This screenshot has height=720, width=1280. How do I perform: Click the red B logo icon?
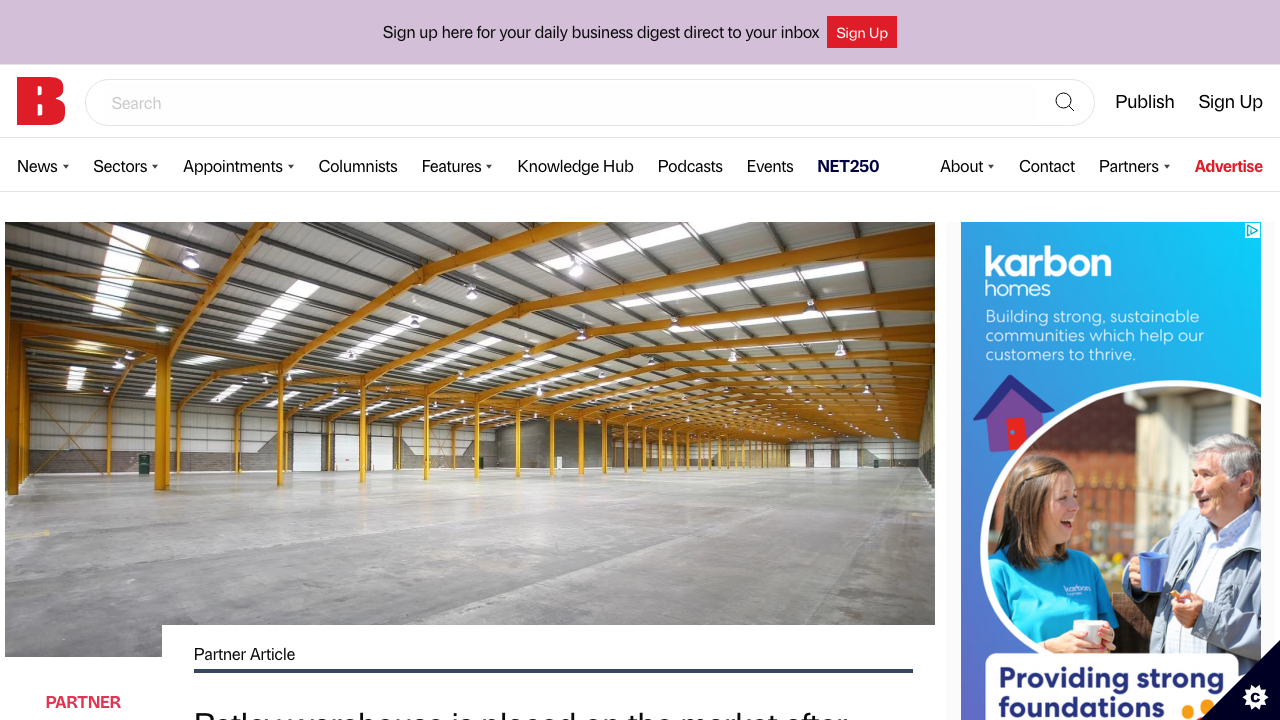click(x=40, y=101)
